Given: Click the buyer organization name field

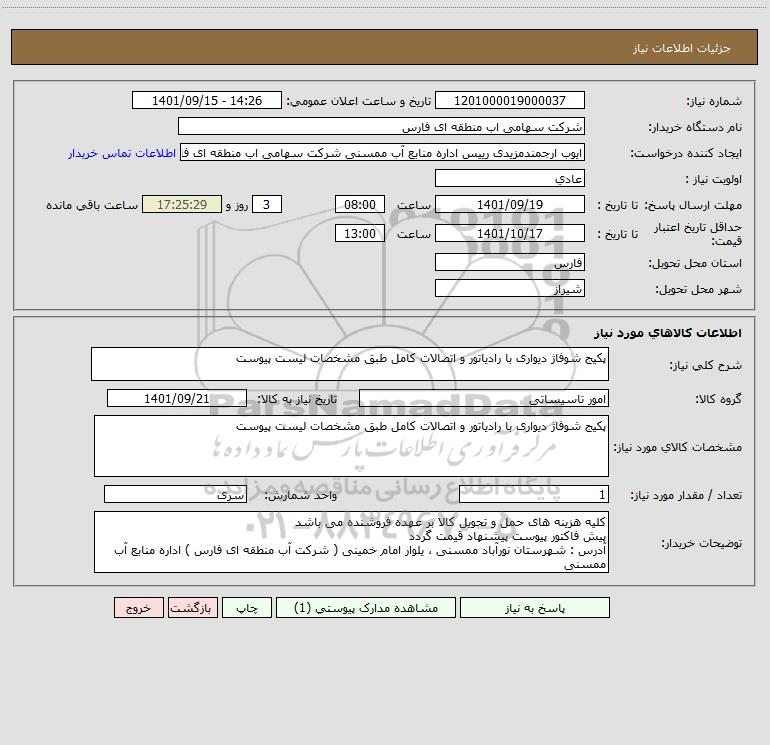Looking at the screenshot, I should [381, 127].
